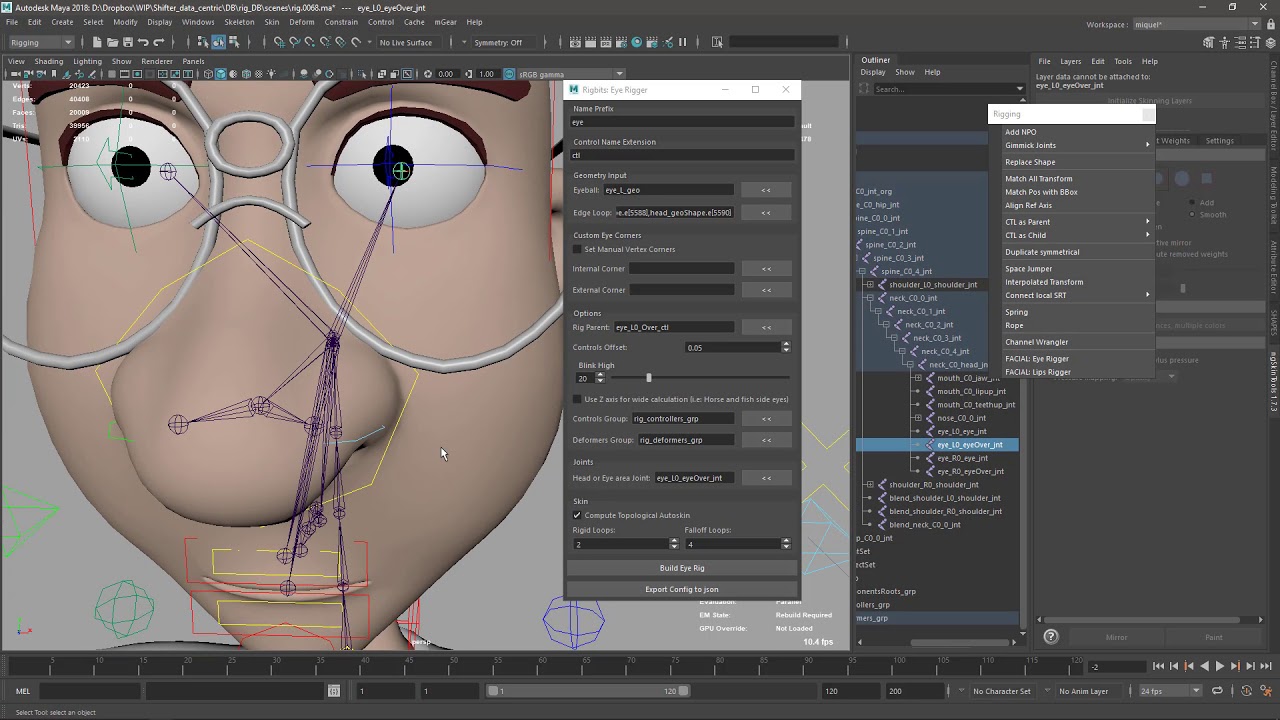Go to the end of playback range

pos(1265,666)
